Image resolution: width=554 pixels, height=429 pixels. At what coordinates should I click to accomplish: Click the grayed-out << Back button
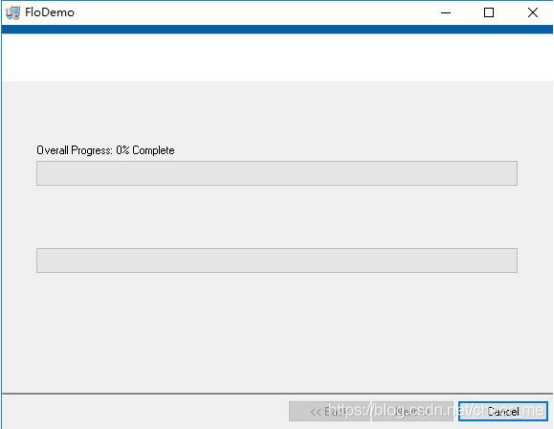pos(329,411)
